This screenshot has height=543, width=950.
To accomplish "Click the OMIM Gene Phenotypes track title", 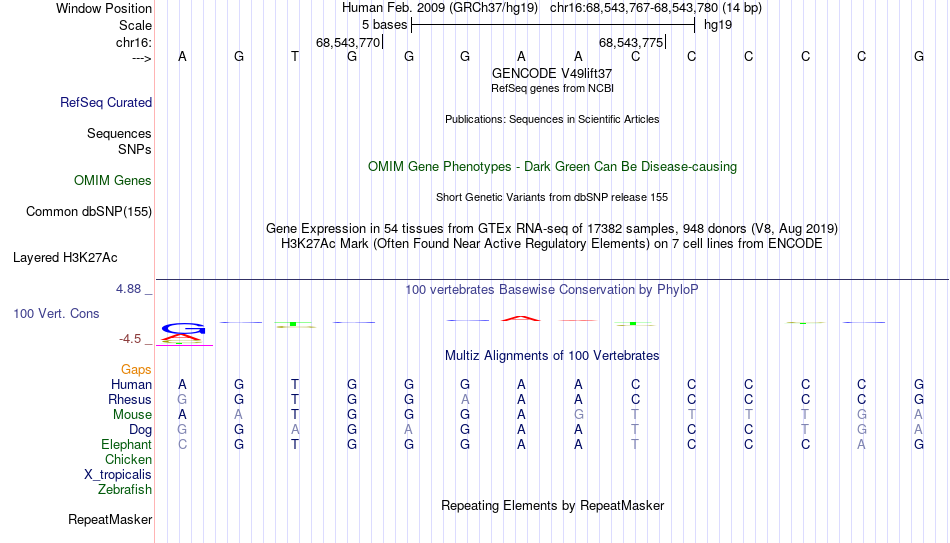I will point(552,167).
